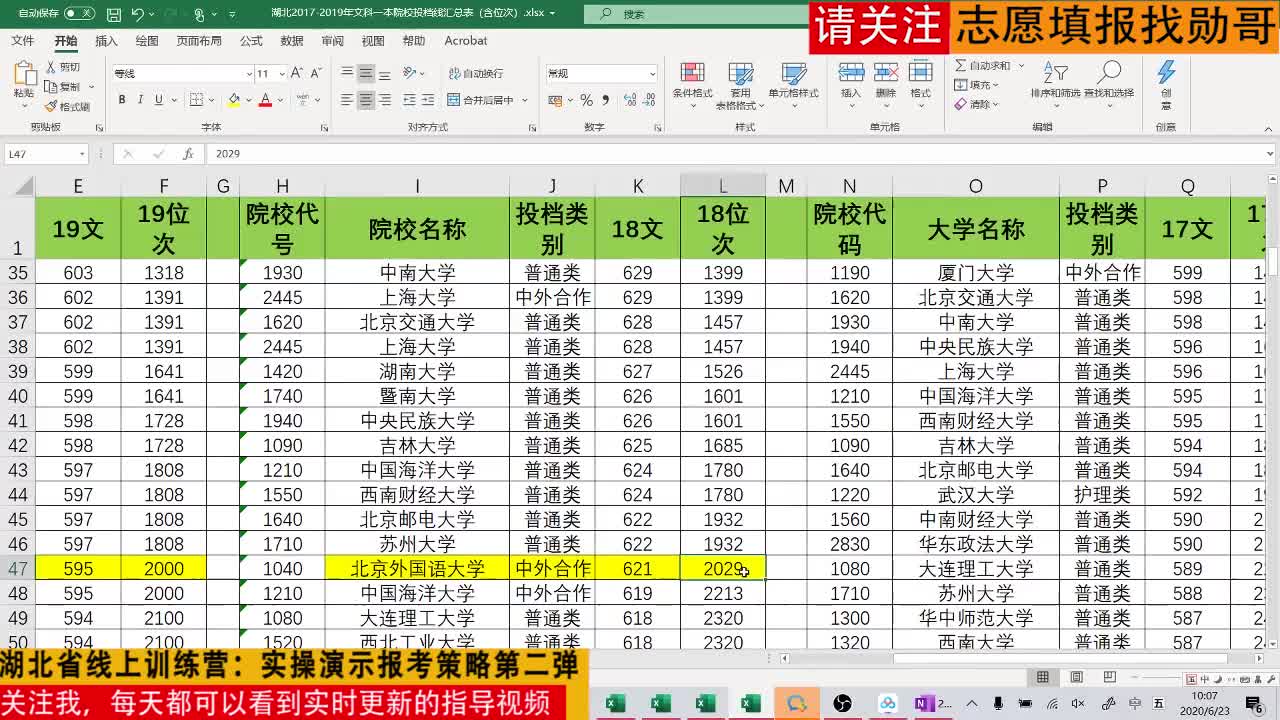
Task: Click the Increase Font Size icon
Action: [x=297, y=74]
